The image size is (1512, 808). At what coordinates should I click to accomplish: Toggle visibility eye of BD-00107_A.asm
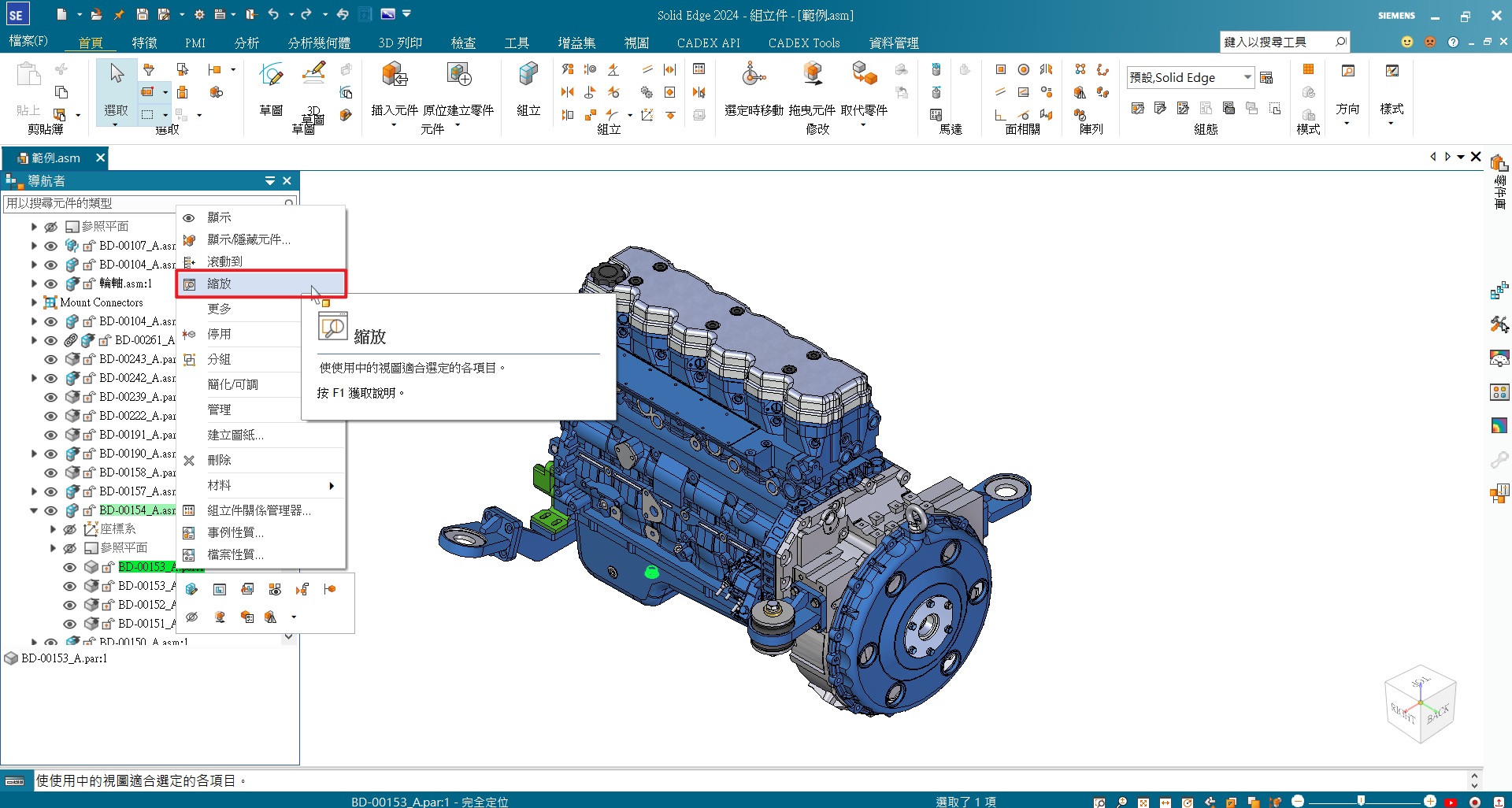click(x=51, y=246)
